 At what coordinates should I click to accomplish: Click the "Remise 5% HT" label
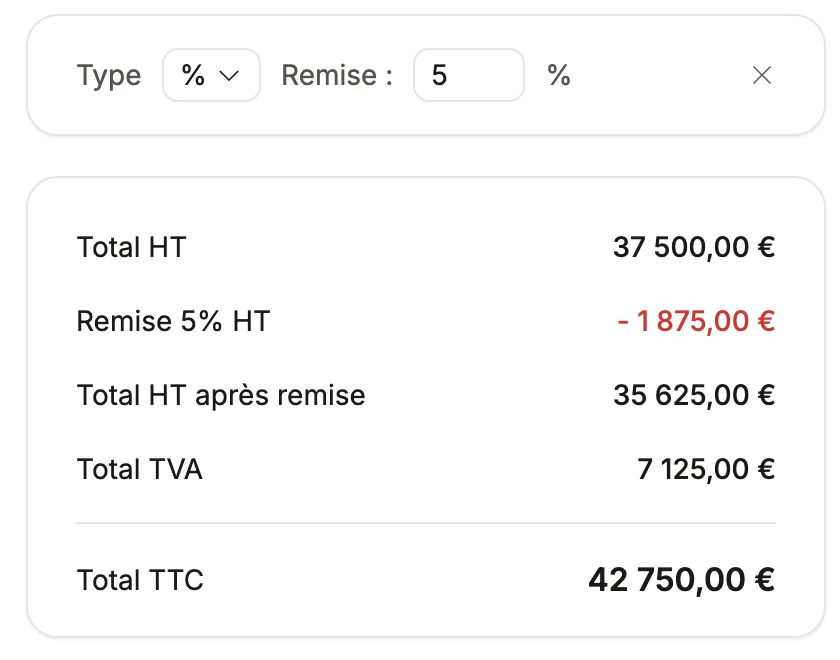(173, 321)
